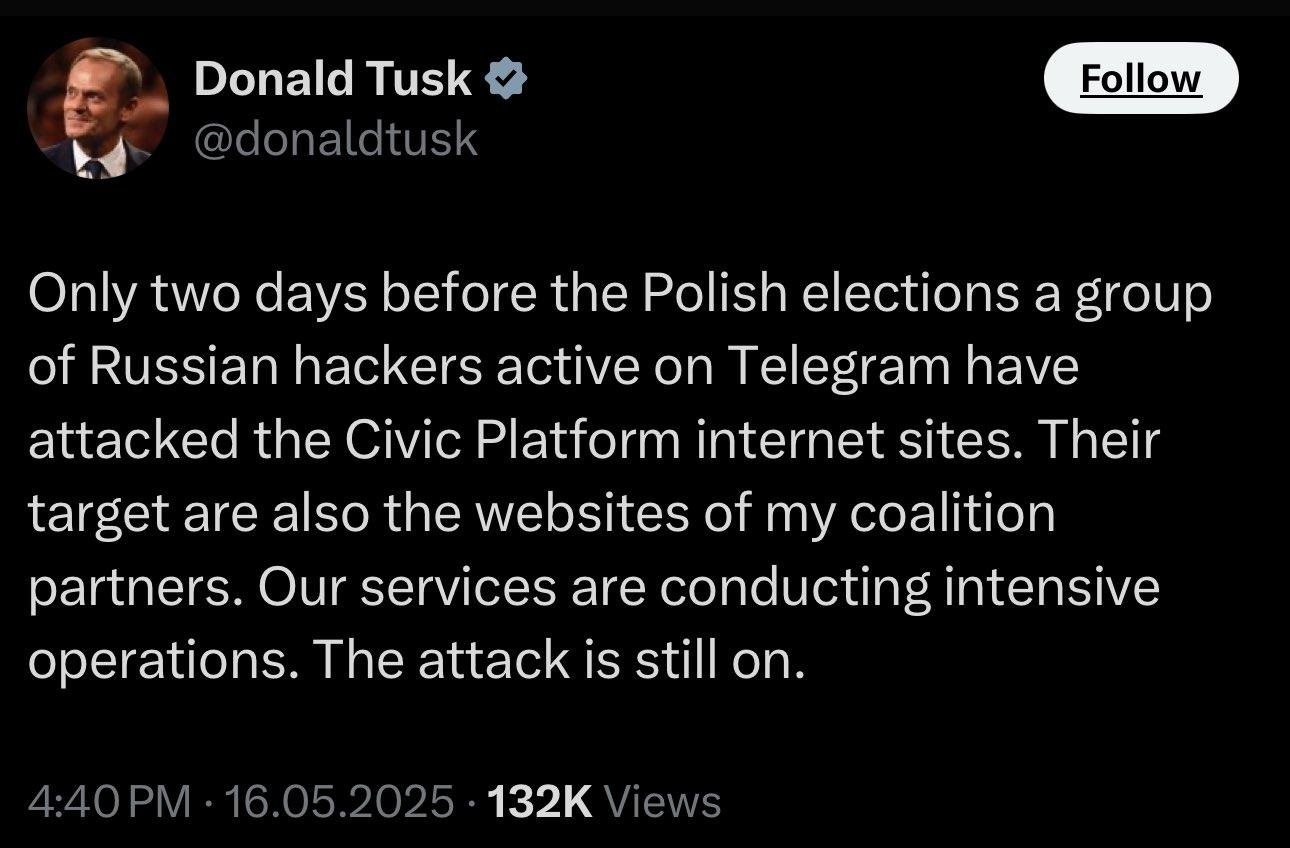Open Donald Tusk's profile picture
The width and height of the screenshot is (1290, 848).
point(97,109)
